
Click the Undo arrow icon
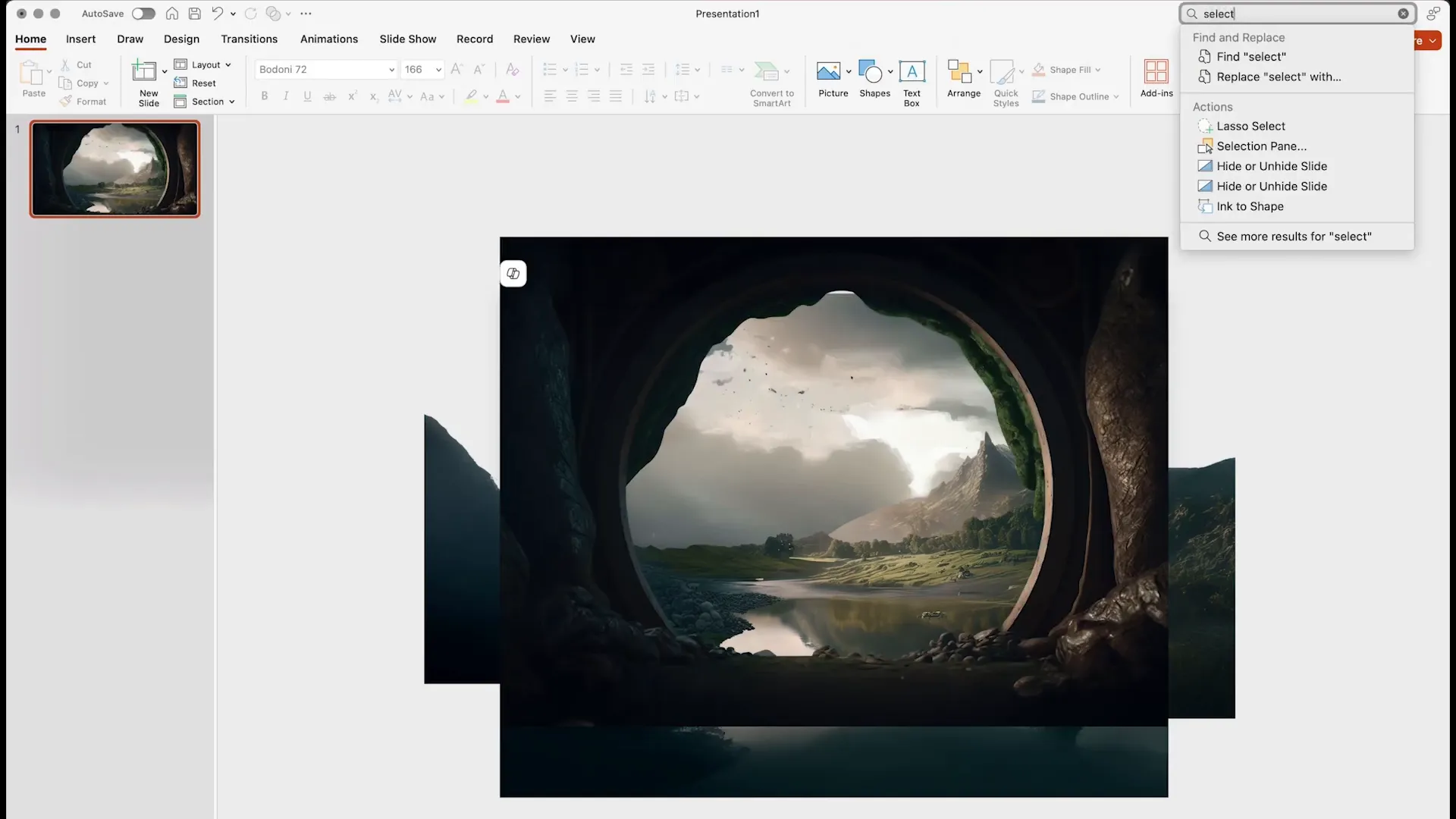tap(218, 14)
